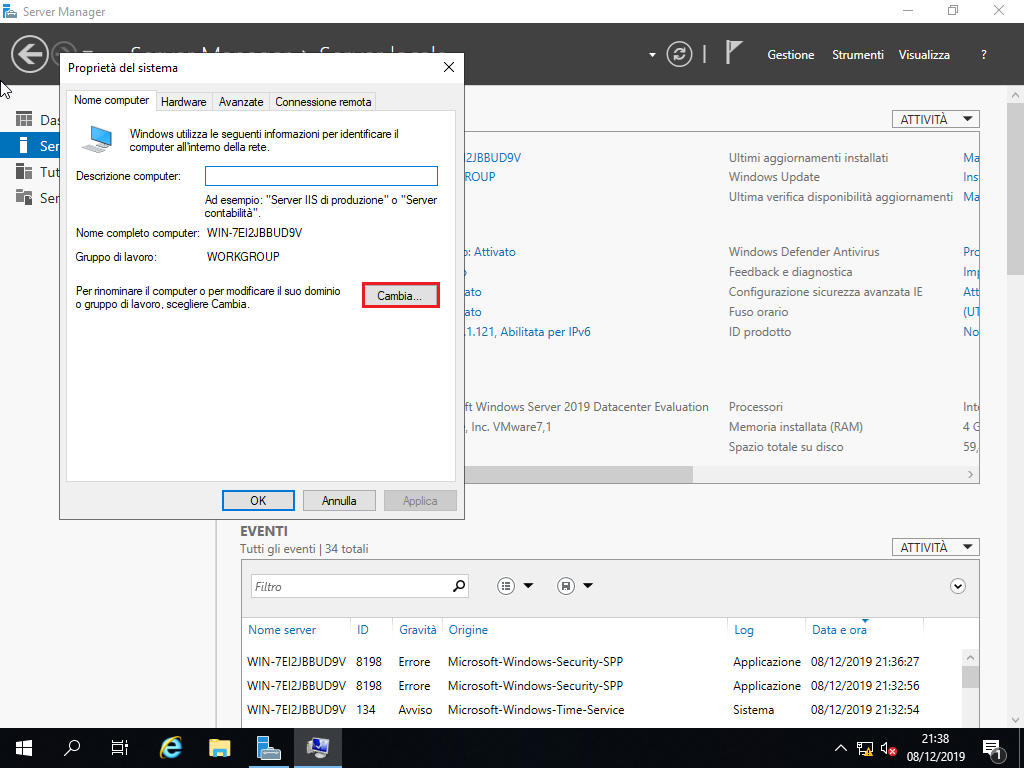The width and height of the screenshot is (1024, 768).
Task: Open the save query disk icon
Action: (x=566, y=586)
